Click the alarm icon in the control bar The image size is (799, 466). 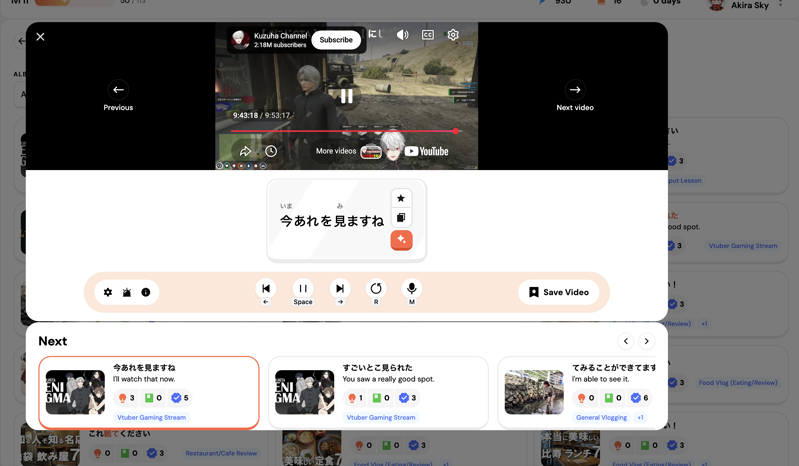click(x=126, y=292)
